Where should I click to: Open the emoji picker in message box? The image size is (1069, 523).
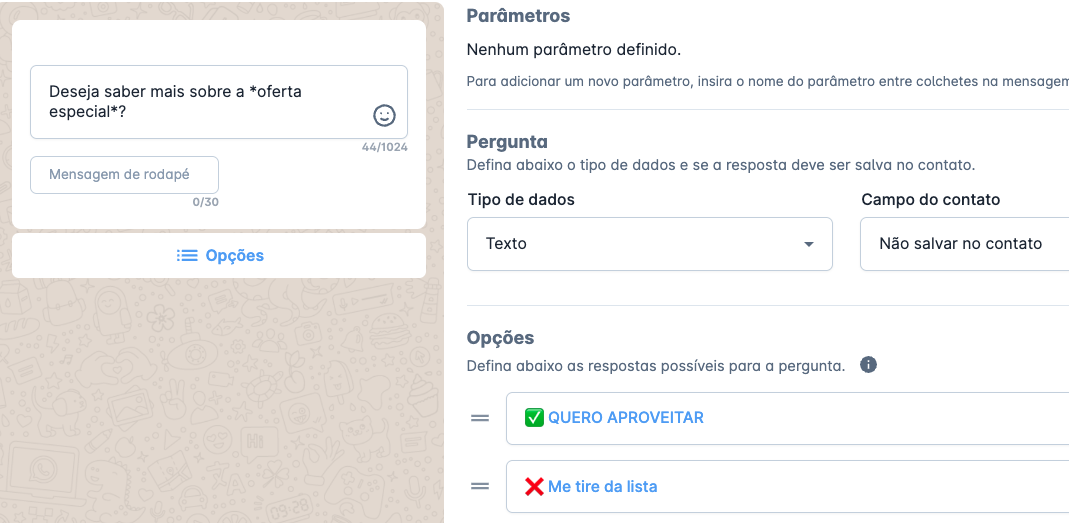pos(385,115)
